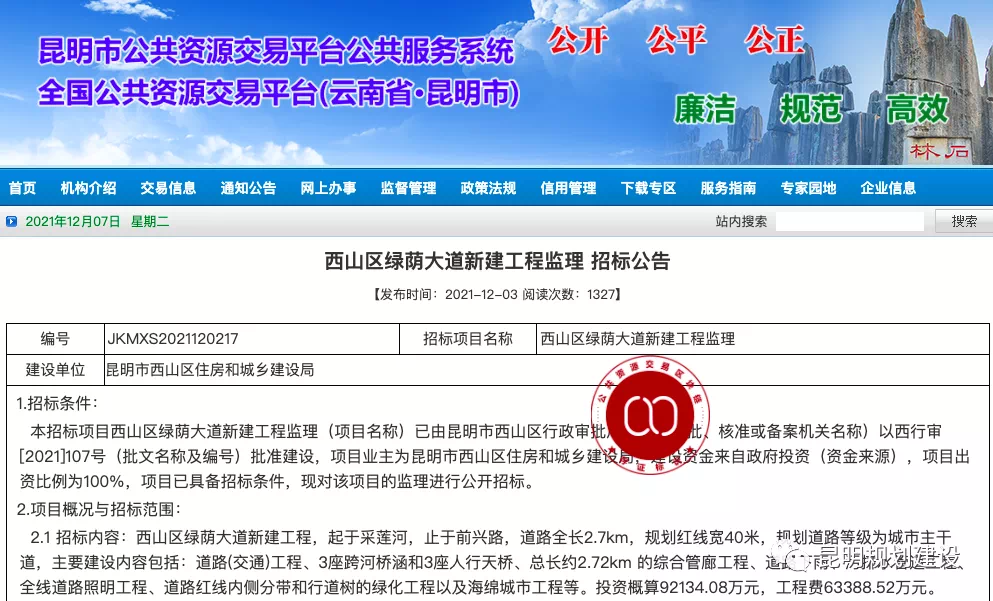
Task: Select the tender number JKMXS2021120217 cell
Action: 252,339
